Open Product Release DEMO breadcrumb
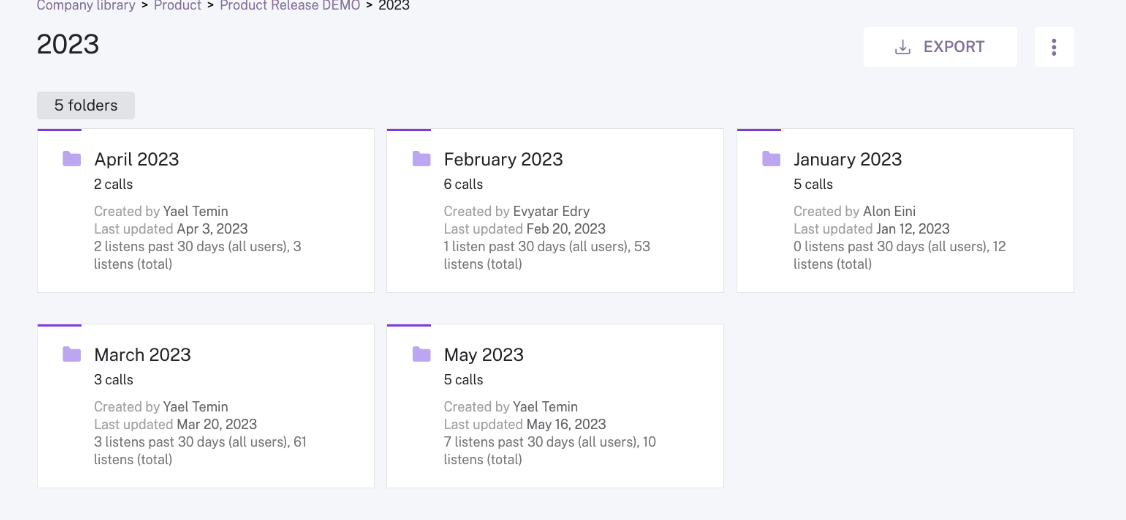1126x520 pixels. pos(290,6)
